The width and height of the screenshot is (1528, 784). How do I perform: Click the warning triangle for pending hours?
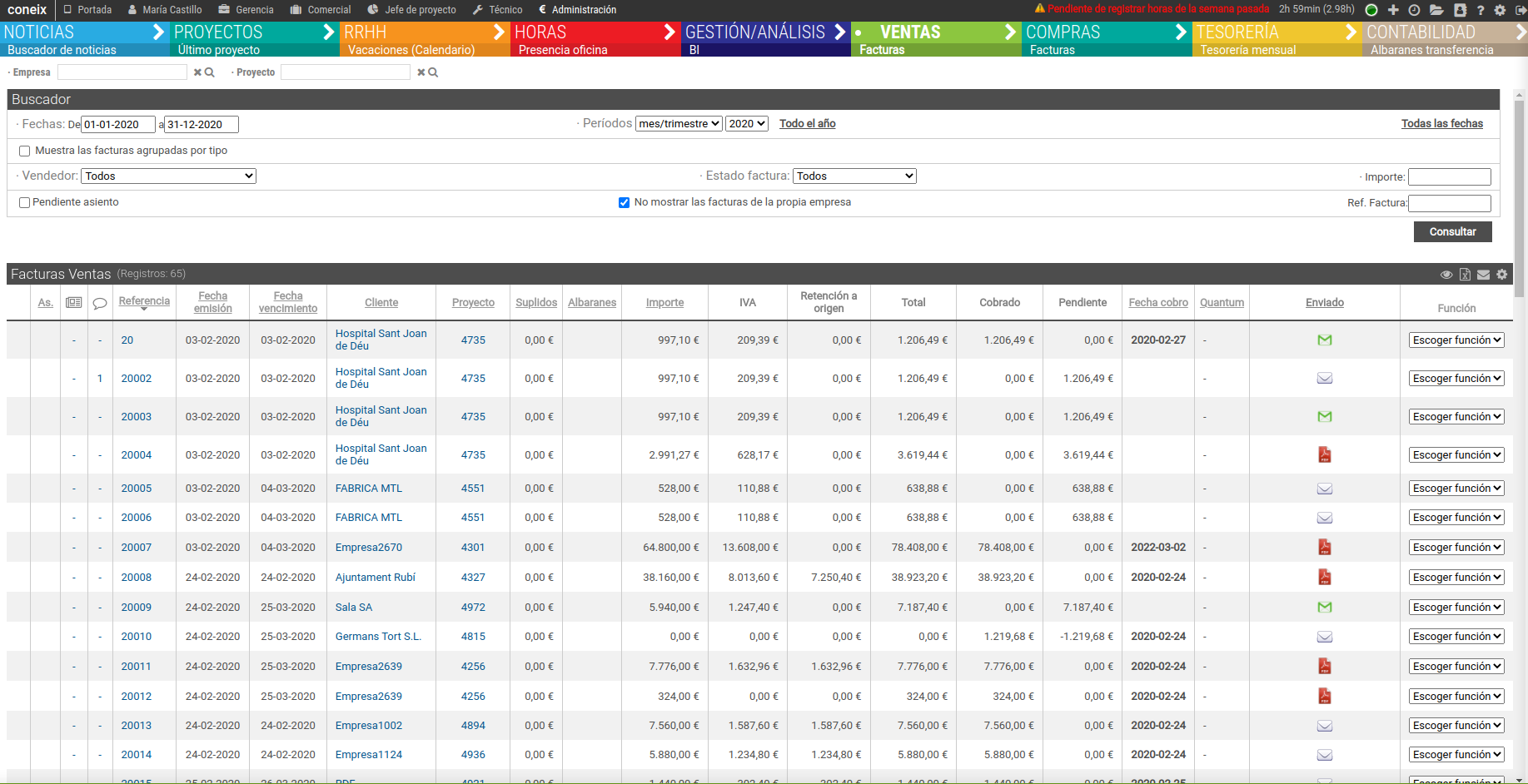coord(1039,8)
